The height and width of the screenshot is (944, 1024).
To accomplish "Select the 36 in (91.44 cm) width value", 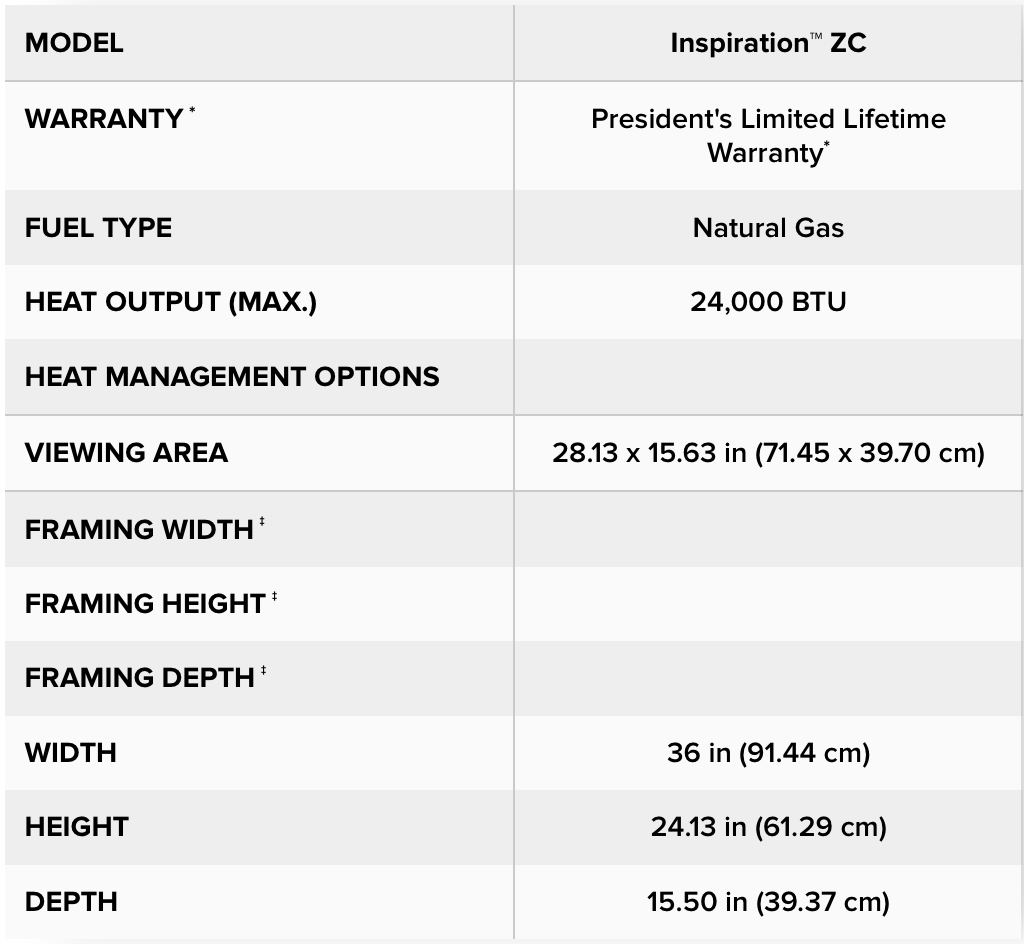I will (768, 752).
